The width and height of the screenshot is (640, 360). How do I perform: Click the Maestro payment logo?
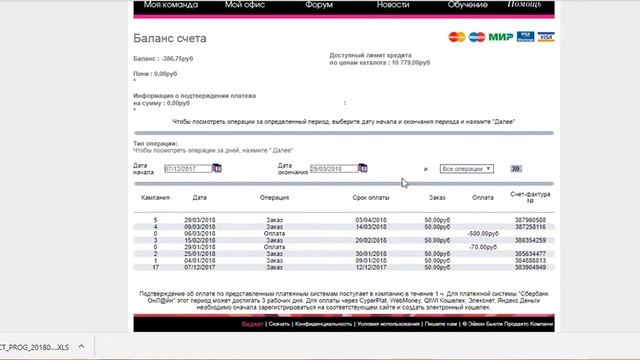(x=477, y=37)
